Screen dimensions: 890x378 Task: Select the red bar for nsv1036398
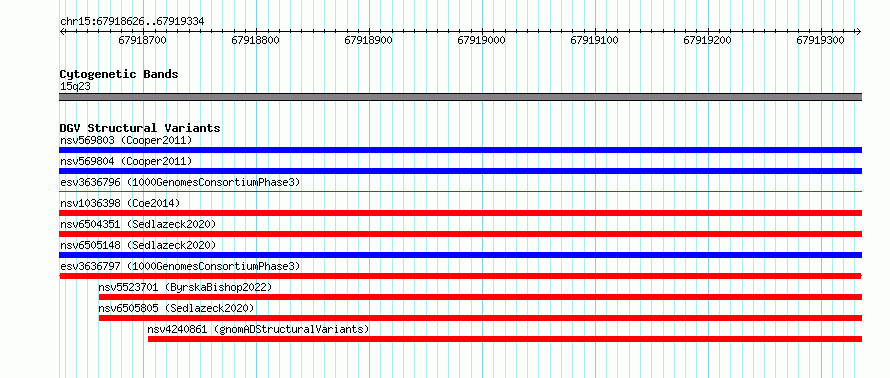tap(460, 213)
